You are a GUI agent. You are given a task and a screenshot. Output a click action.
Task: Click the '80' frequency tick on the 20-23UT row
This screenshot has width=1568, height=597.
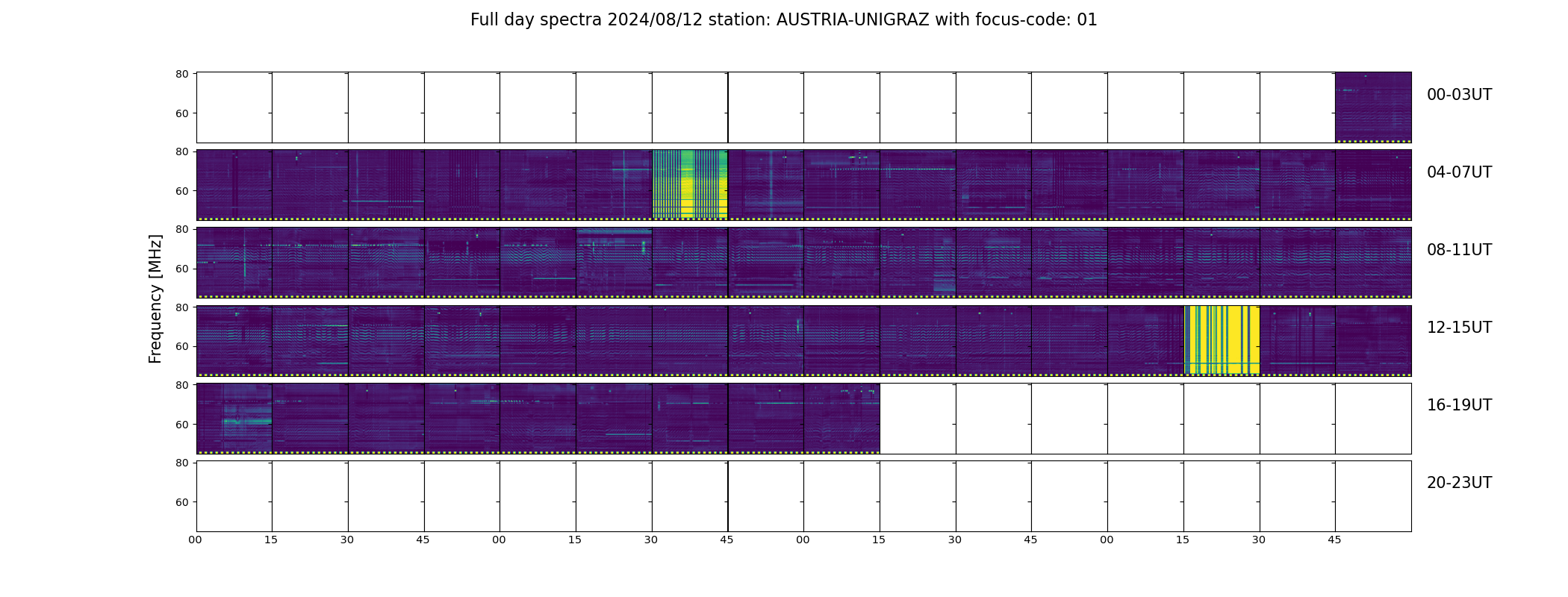coord(181,463)
